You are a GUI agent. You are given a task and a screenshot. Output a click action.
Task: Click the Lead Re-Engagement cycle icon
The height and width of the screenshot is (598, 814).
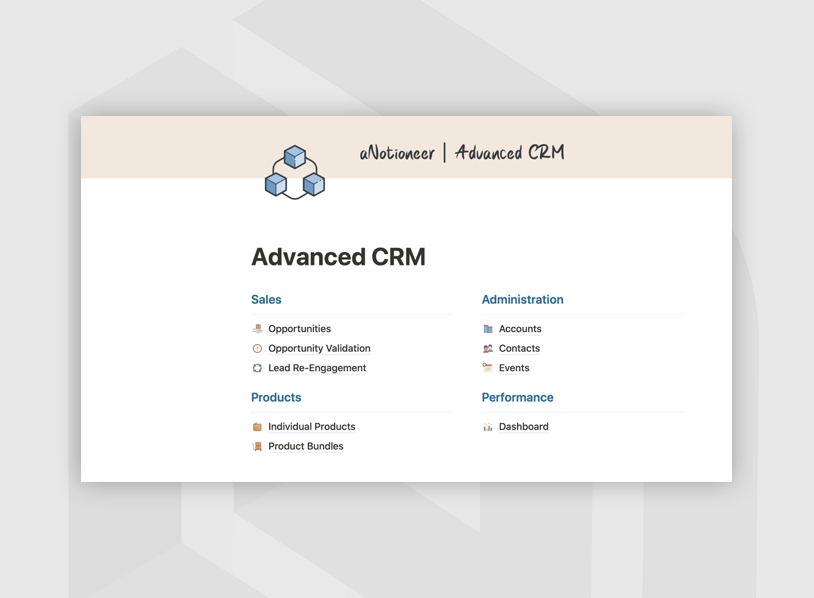point(257,368)
